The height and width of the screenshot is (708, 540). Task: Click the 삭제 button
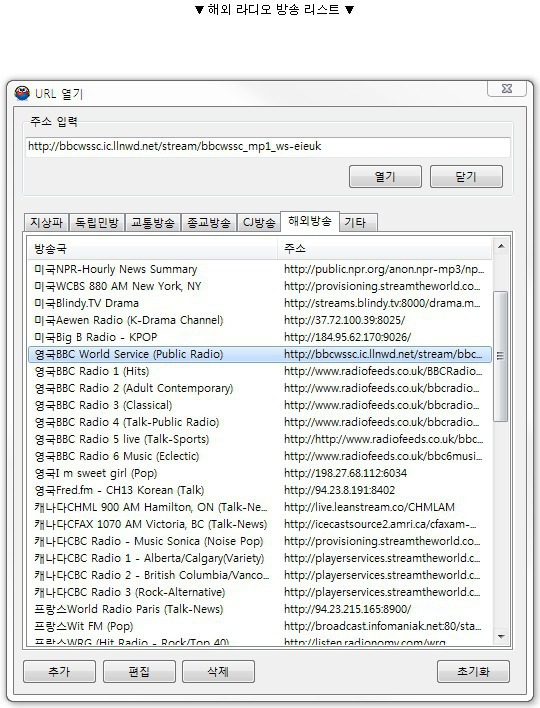click(218, 672)
